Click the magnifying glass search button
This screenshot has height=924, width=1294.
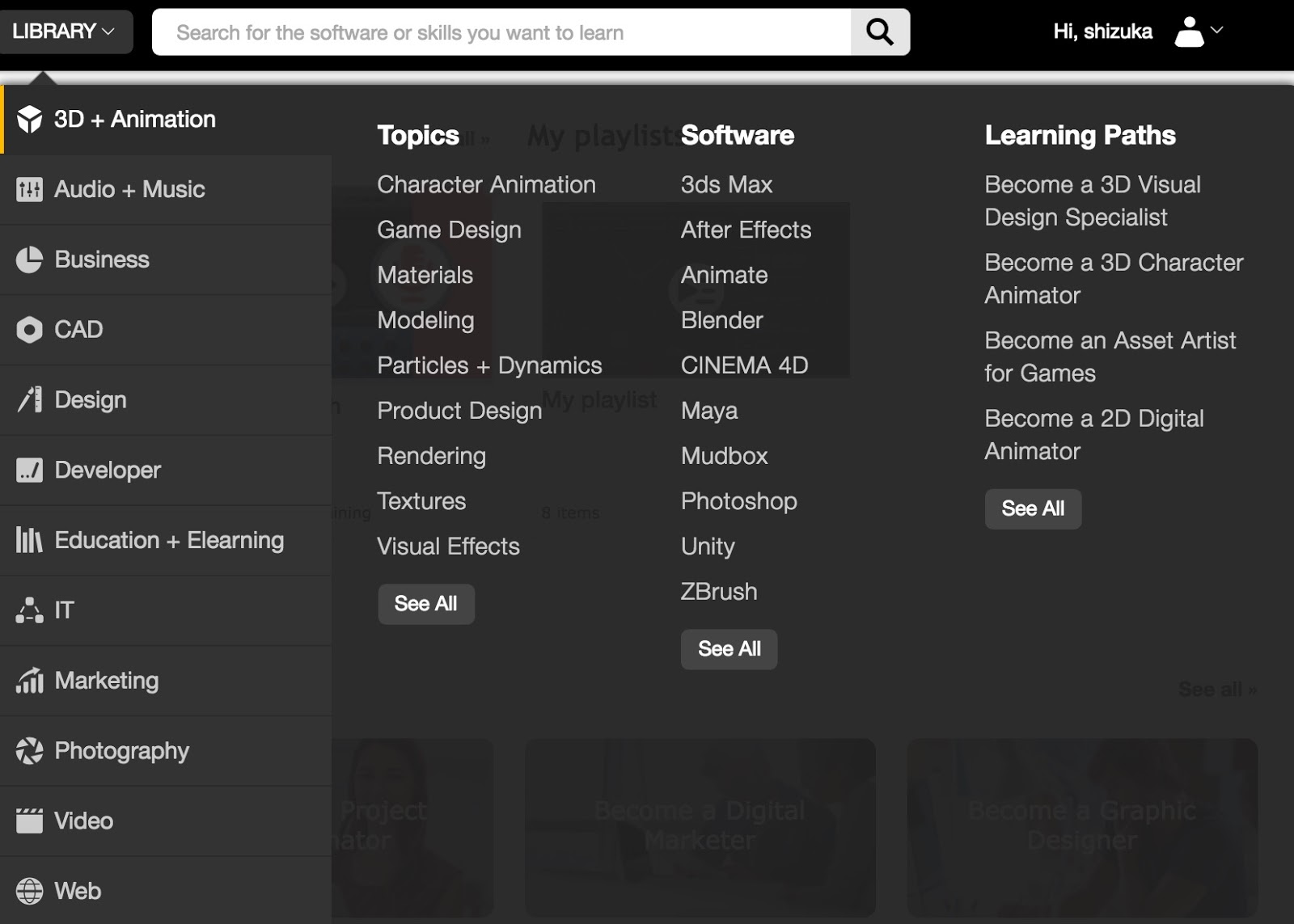(x=880, y=32)
